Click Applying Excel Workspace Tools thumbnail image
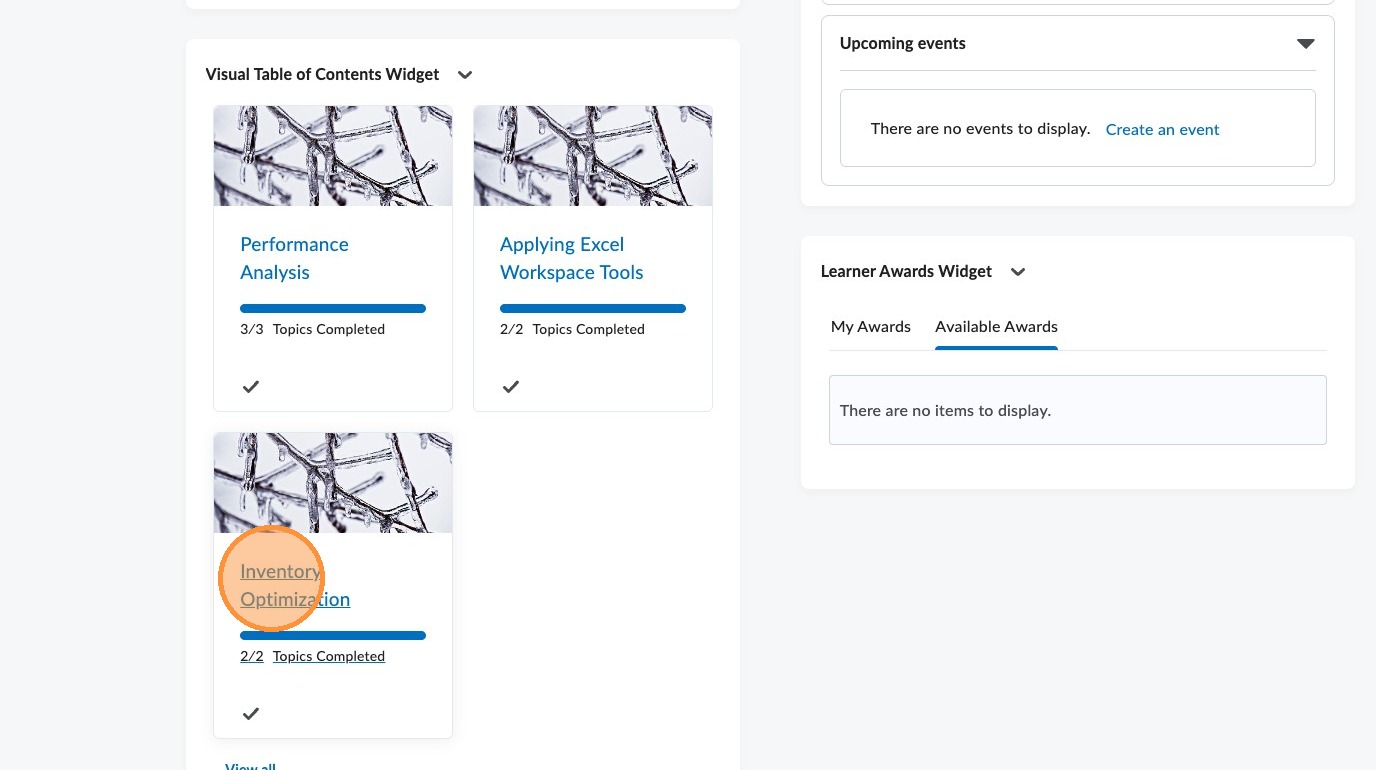Viewport: 1376px width, 770px height. (593, 156)
